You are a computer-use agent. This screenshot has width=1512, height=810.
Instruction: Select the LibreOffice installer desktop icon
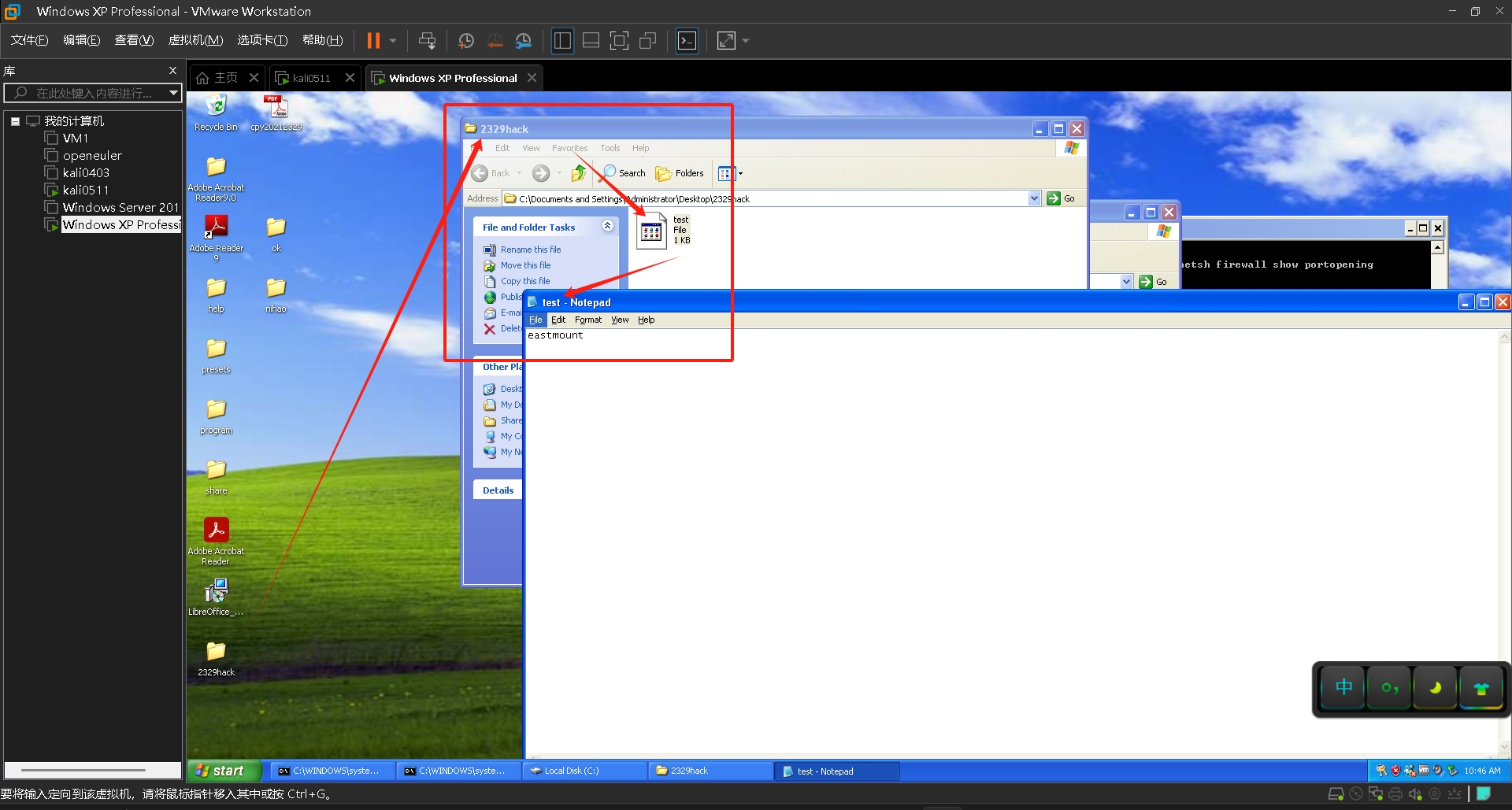click(216, 597)
